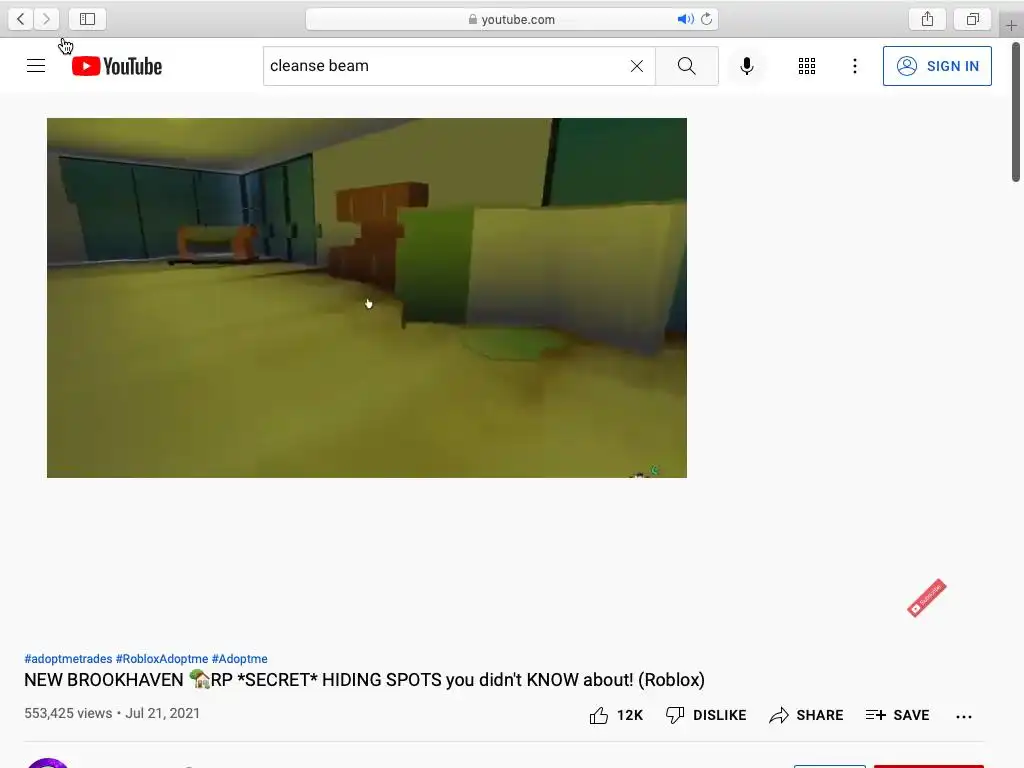The image size is (1024, 768).
Task: Open the #Adoptme hashtag link
Action: (x=240, y=659)
